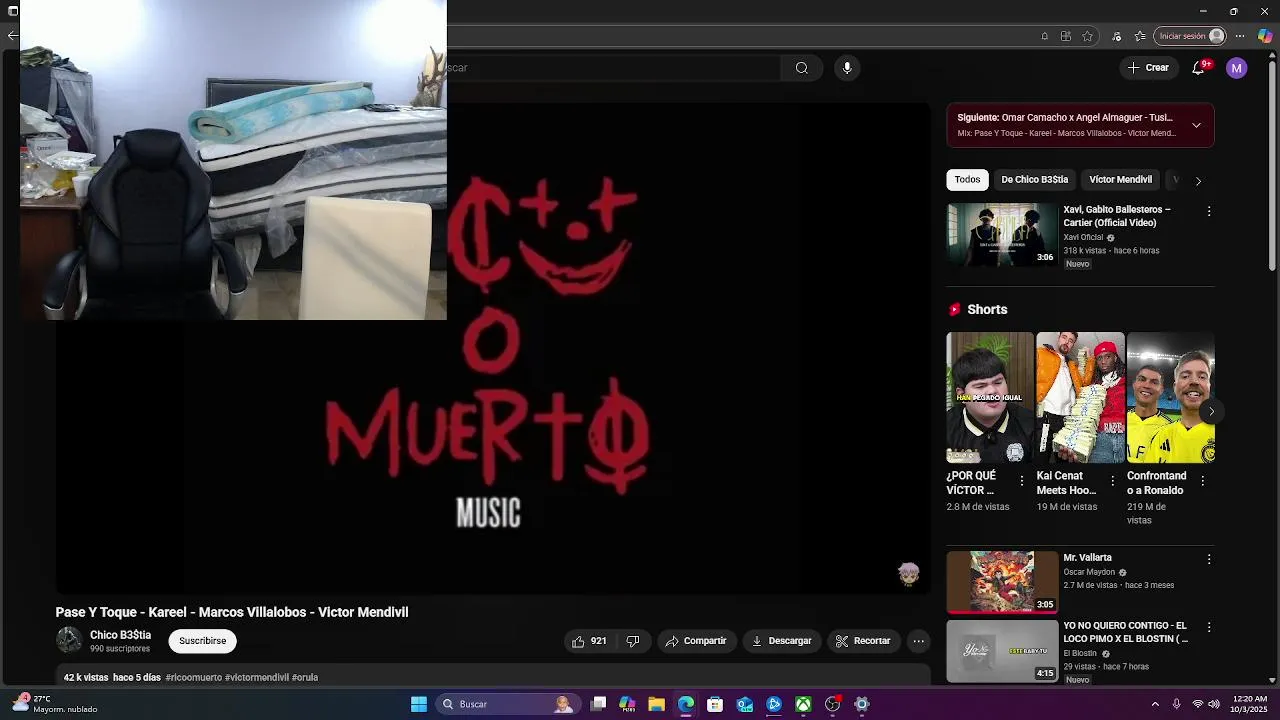Open the Chico B3$tia channel avatar
1280x720 pixels.
[x=69, y=640]
